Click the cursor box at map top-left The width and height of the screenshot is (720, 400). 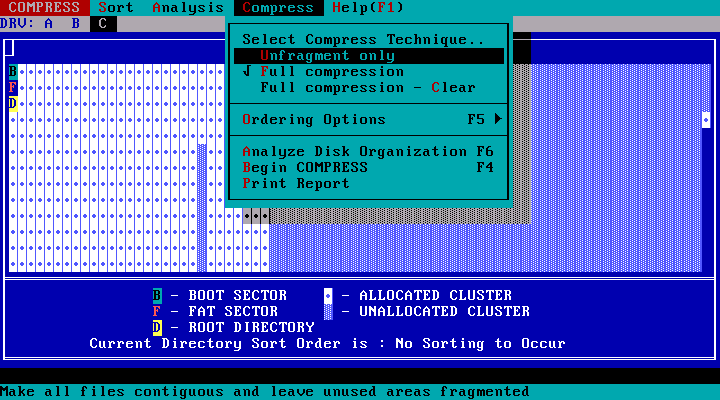pos(9,48)
